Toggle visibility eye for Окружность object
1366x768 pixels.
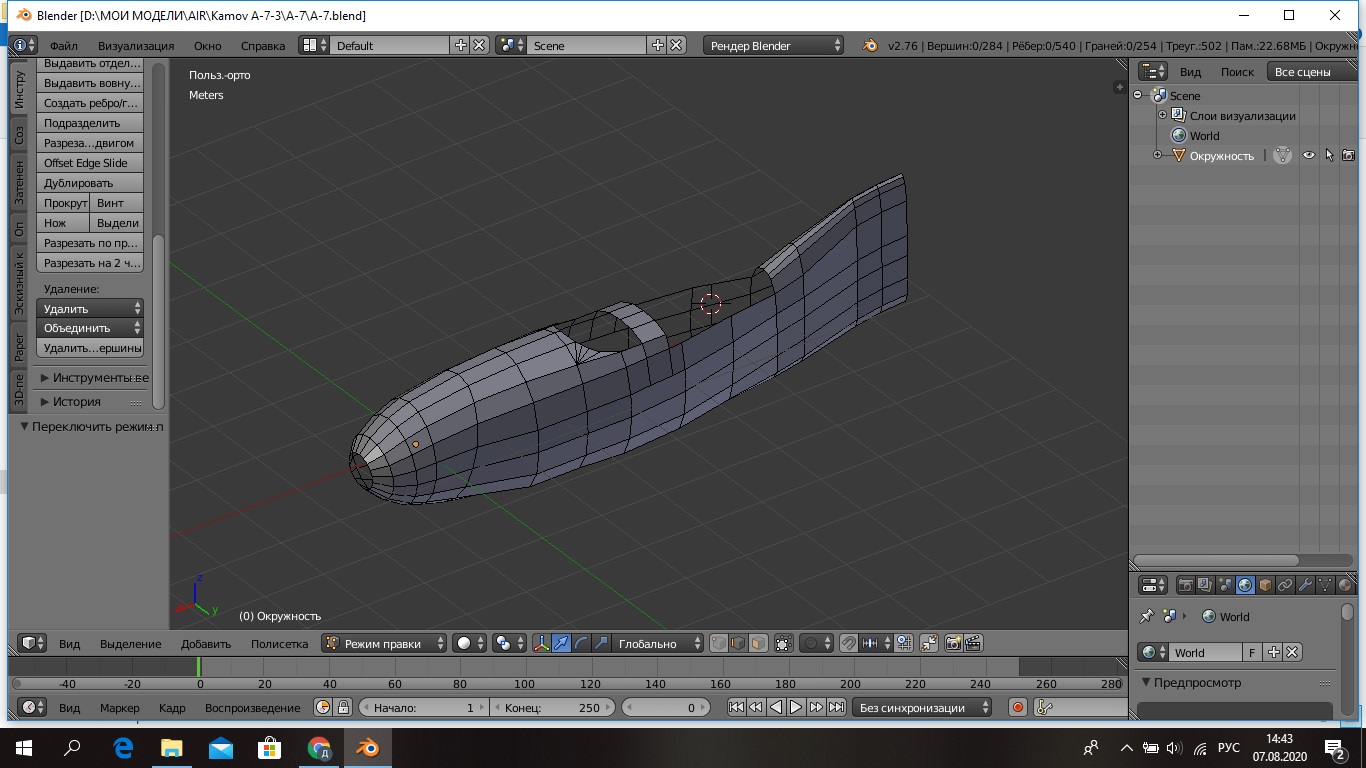(x=1308, y=155)
